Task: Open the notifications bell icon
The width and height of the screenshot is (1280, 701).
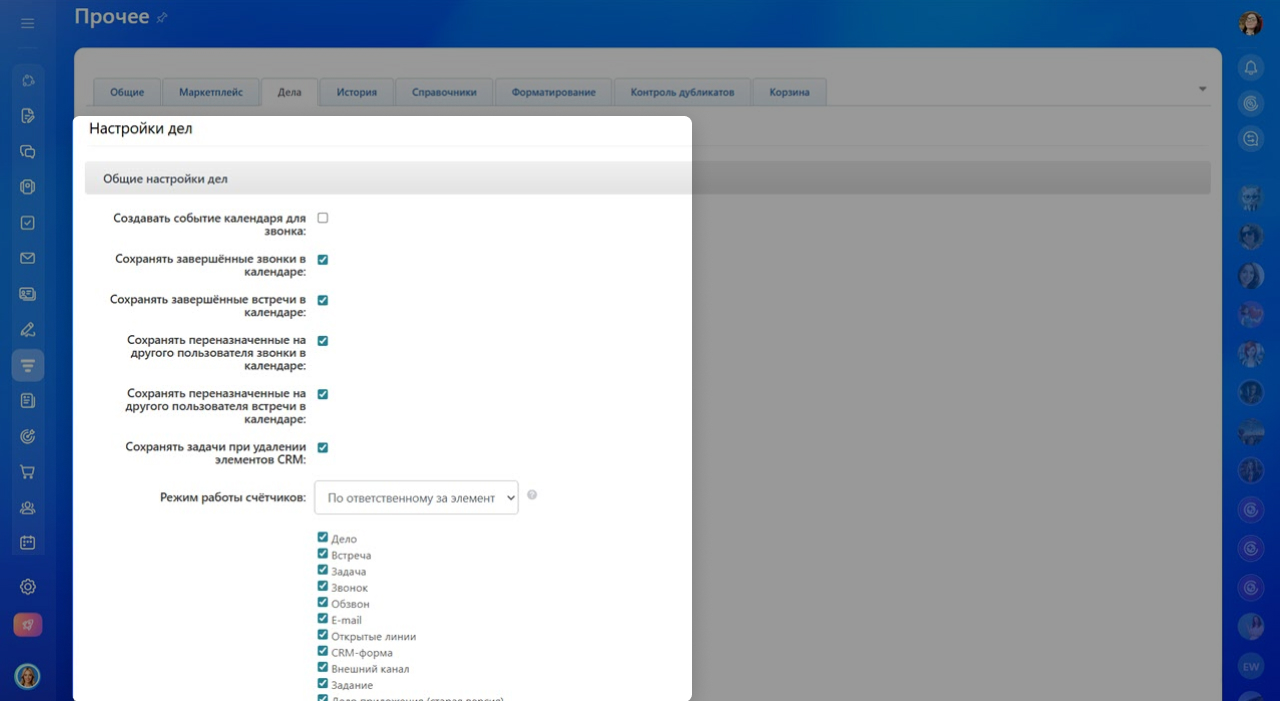Action: pos(1250,68)
